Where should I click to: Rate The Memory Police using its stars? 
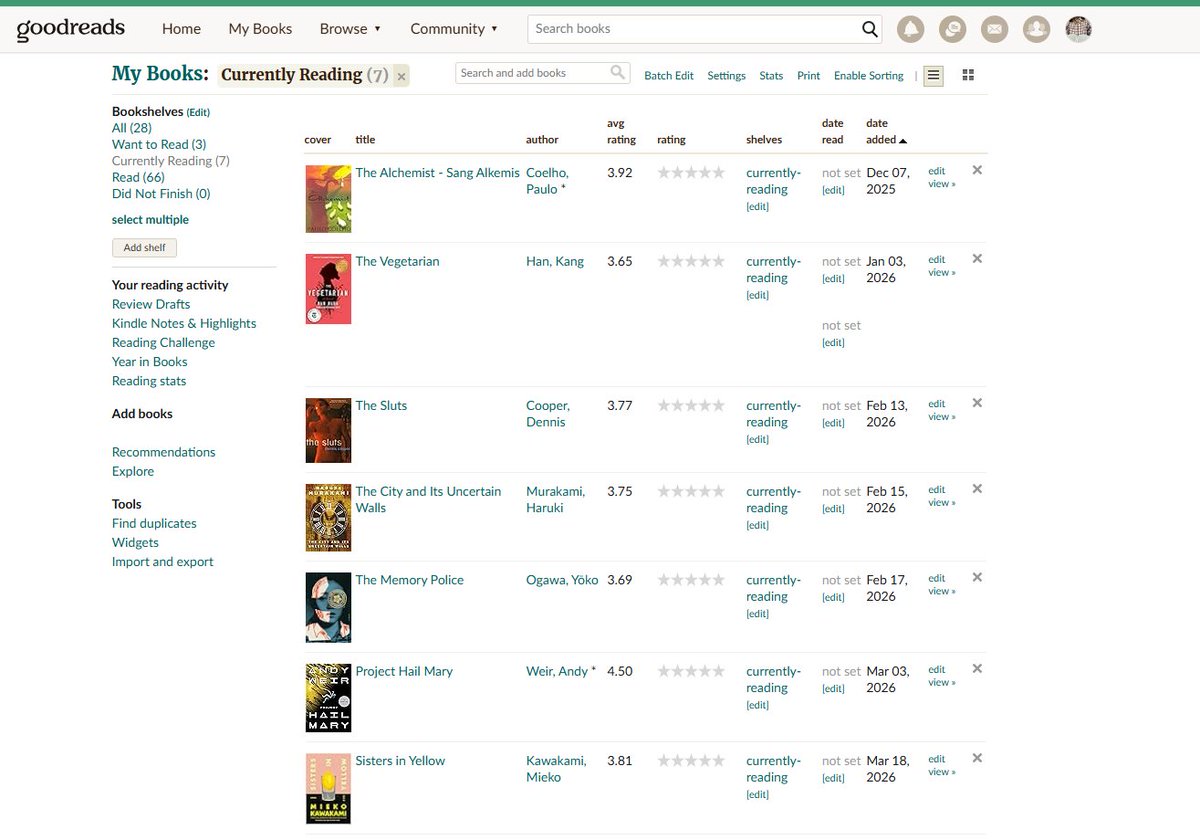click(x=691, y=579)
